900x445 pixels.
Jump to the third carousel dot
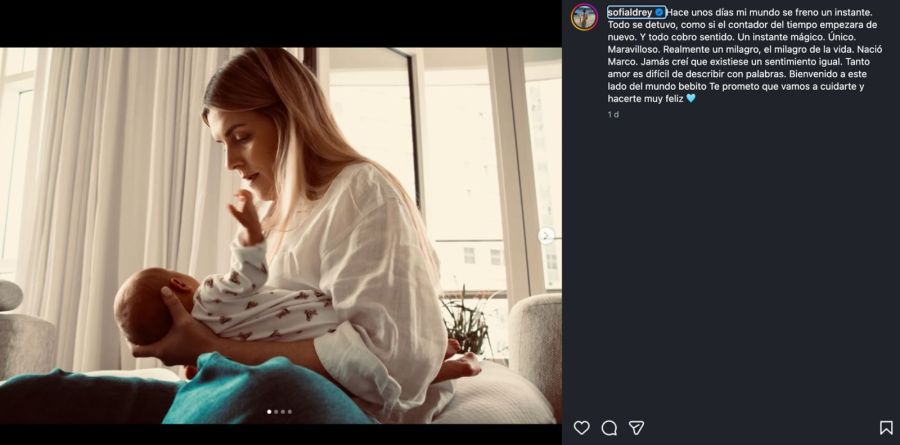[x=283, y=412]
